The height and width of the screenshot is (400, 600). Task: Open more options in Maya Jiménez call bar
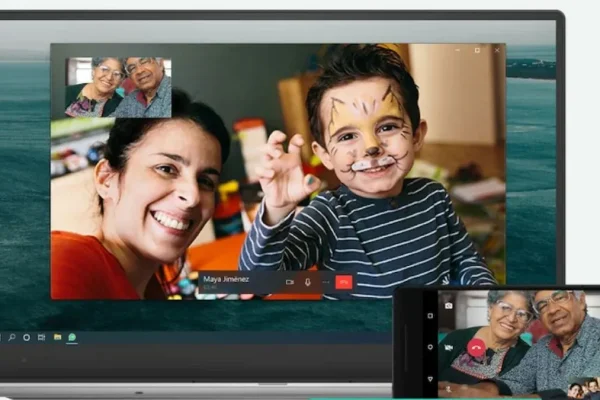click(325, 282)
